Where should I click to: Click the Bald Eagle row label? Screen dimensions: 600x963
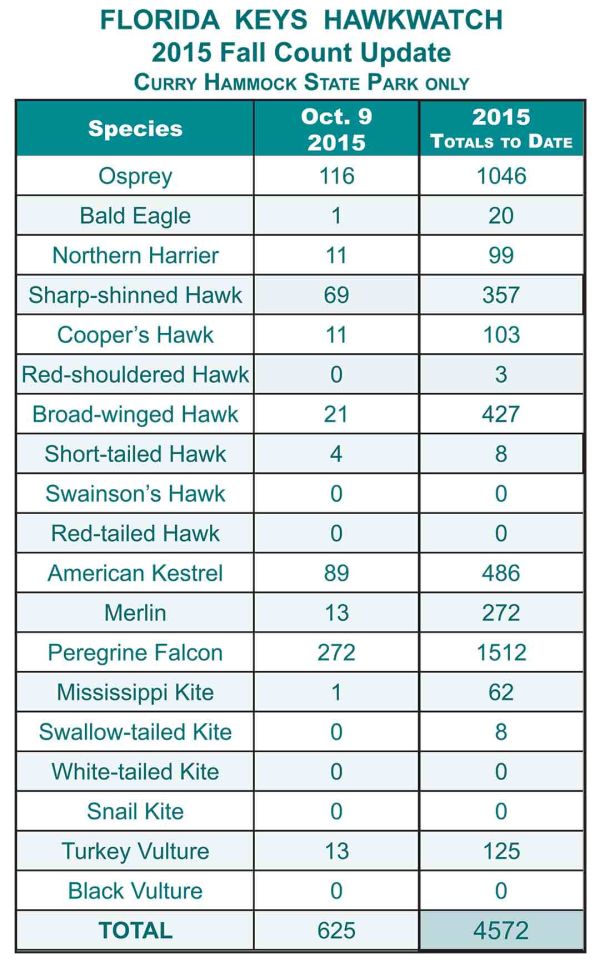(135, 216)
